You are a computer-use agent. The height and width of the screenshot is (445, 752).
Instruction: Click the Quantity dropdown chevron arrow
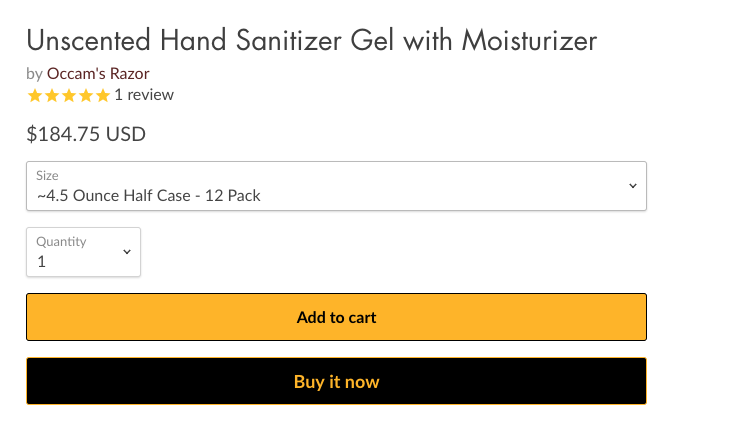pyautogui.click(x=127, y=252)
